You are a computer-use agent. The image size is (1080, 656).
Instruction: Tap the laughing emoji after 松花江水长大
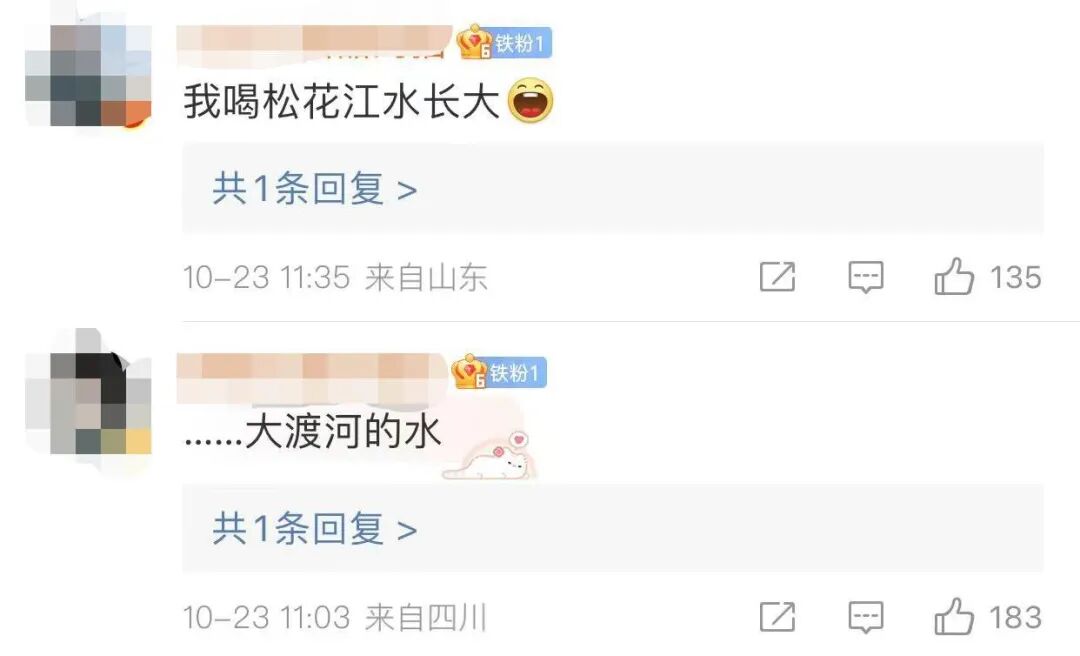[x=530, y=101]
